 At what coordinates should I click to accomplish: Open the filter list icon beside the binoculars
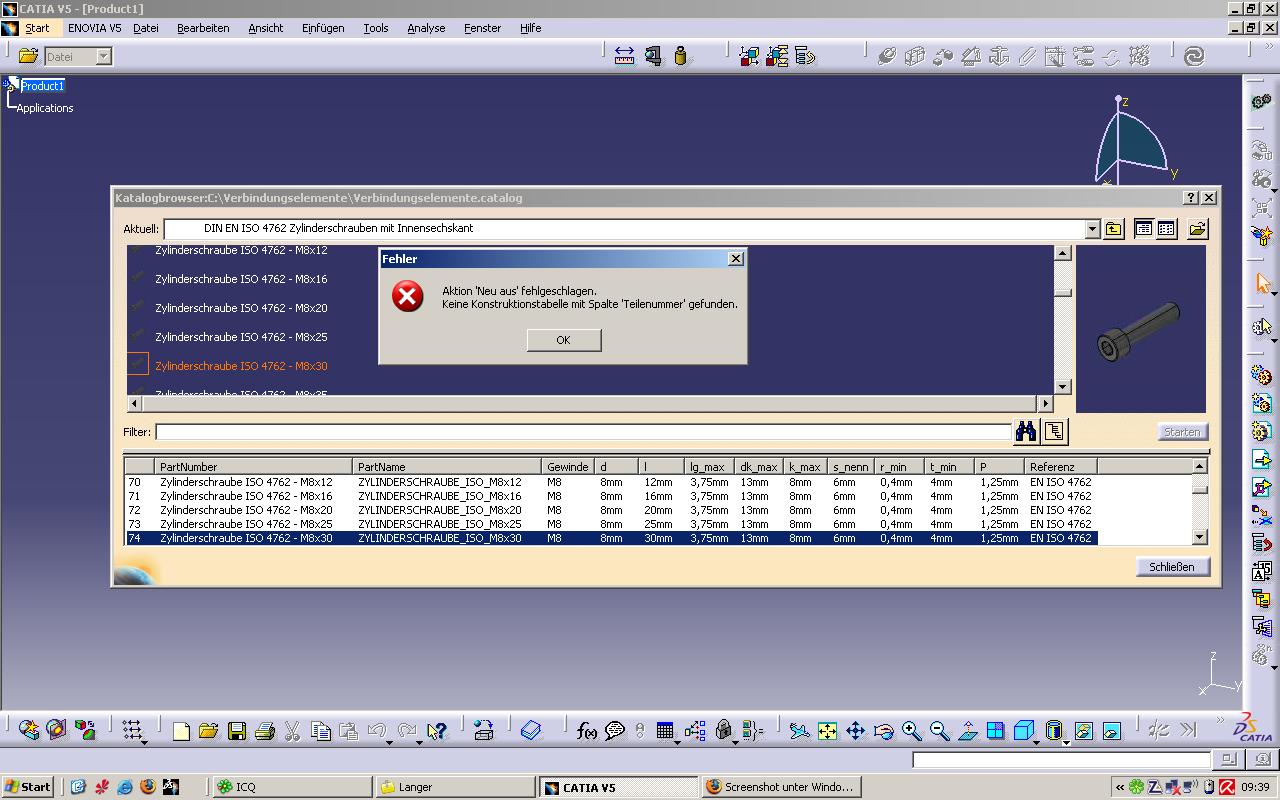(x=1054, y=431)
